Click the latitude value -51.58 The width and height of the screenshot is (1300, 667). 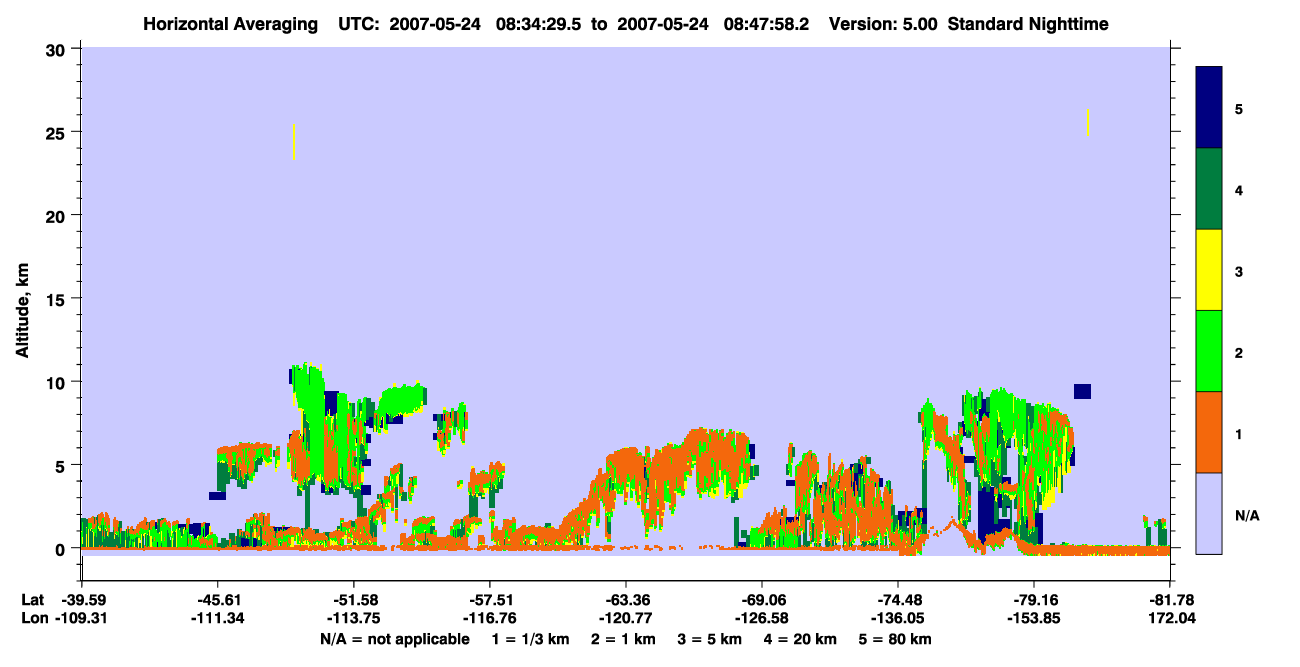(353, 600)
